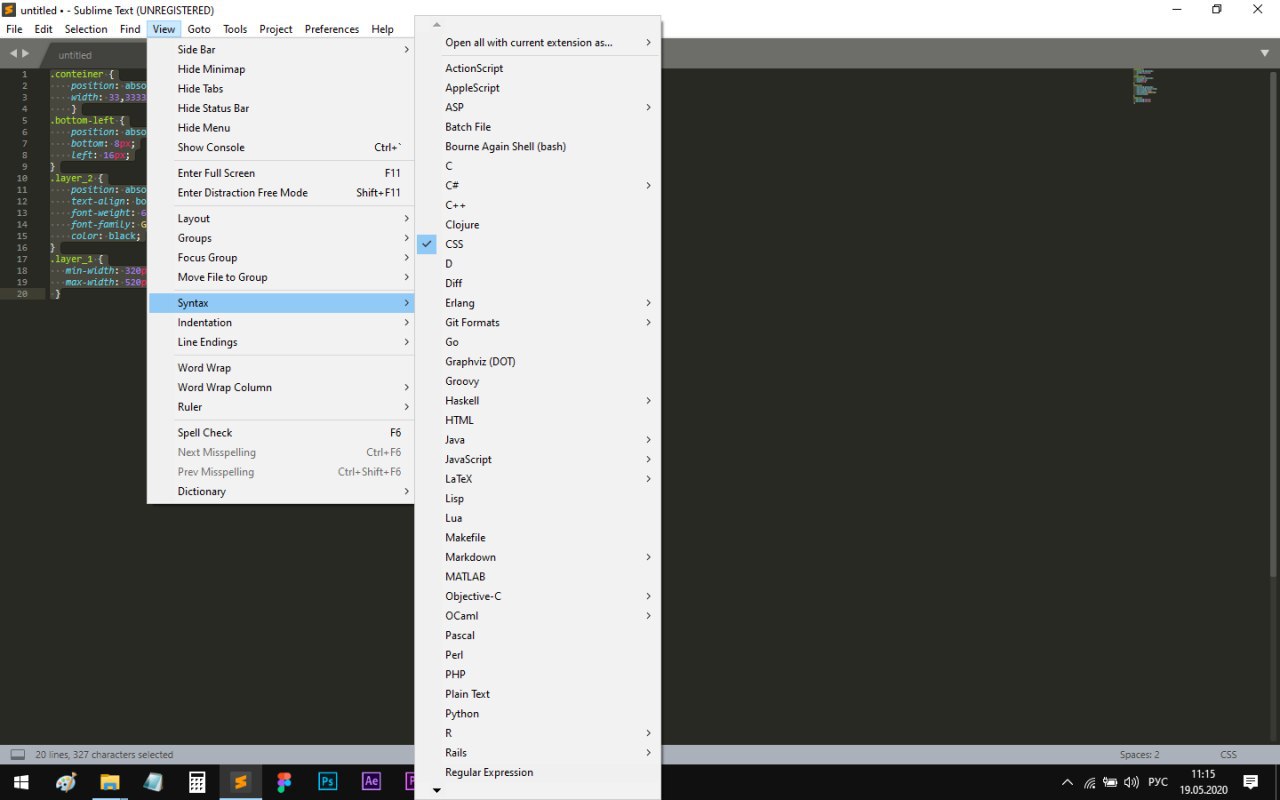The height and width of the screenshot is (800, 1280).
Task: Choose Show Console
Action: point(281,147)
